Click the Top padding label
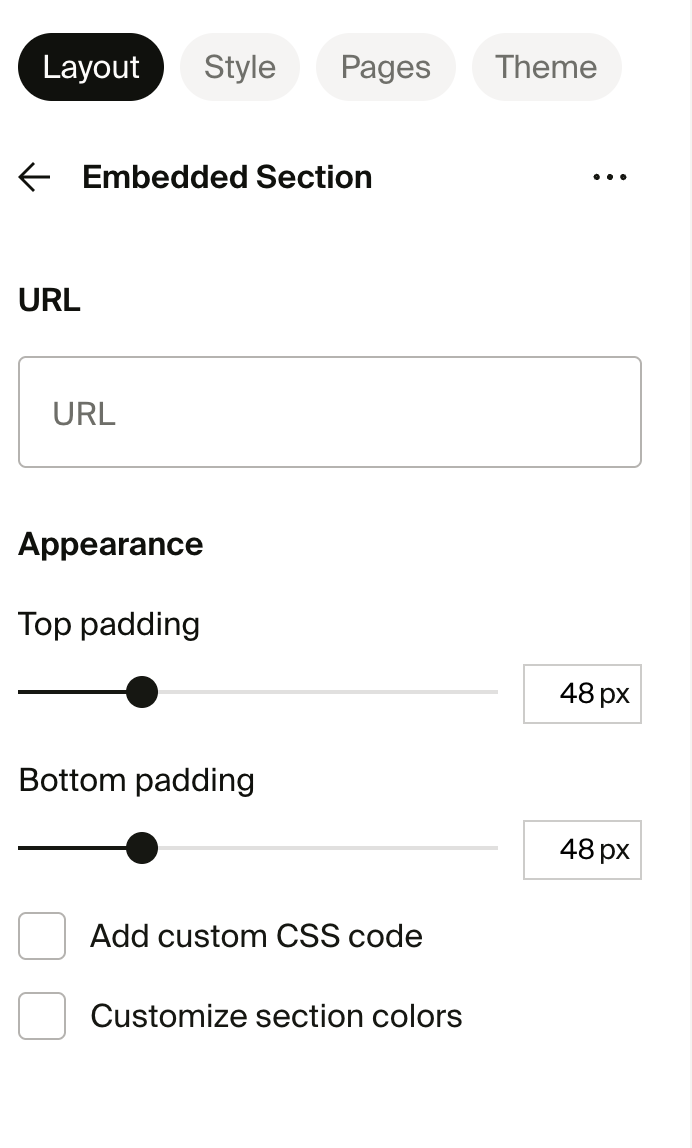 [x=109, y=623]
